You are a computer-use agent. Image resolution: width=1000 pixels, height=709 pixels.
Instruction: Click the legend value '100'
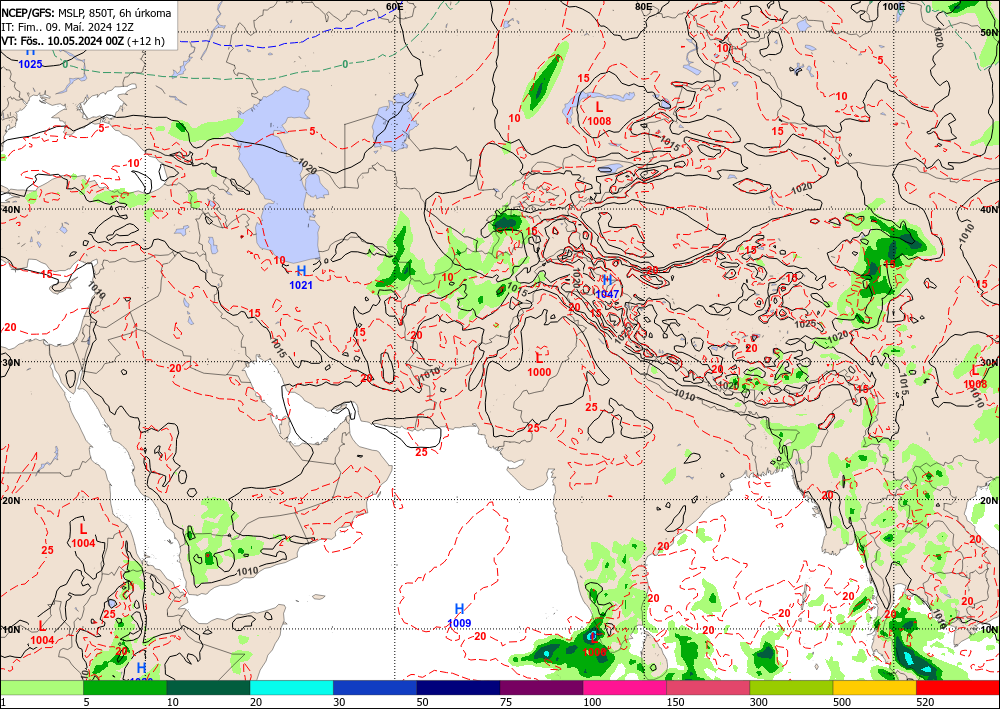591,702
